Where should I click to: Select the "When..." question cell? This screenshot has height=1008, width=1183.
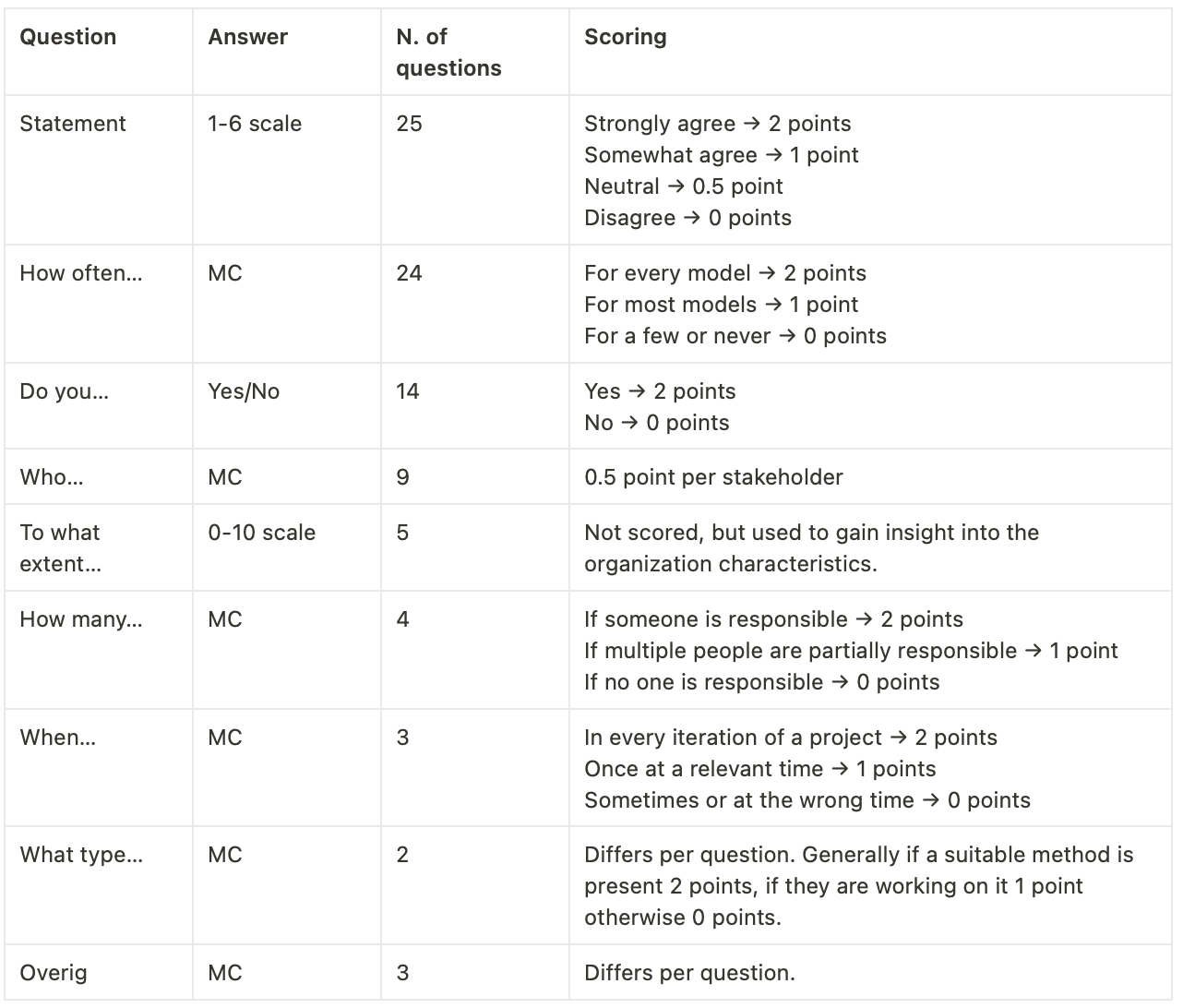click(58, 738)
